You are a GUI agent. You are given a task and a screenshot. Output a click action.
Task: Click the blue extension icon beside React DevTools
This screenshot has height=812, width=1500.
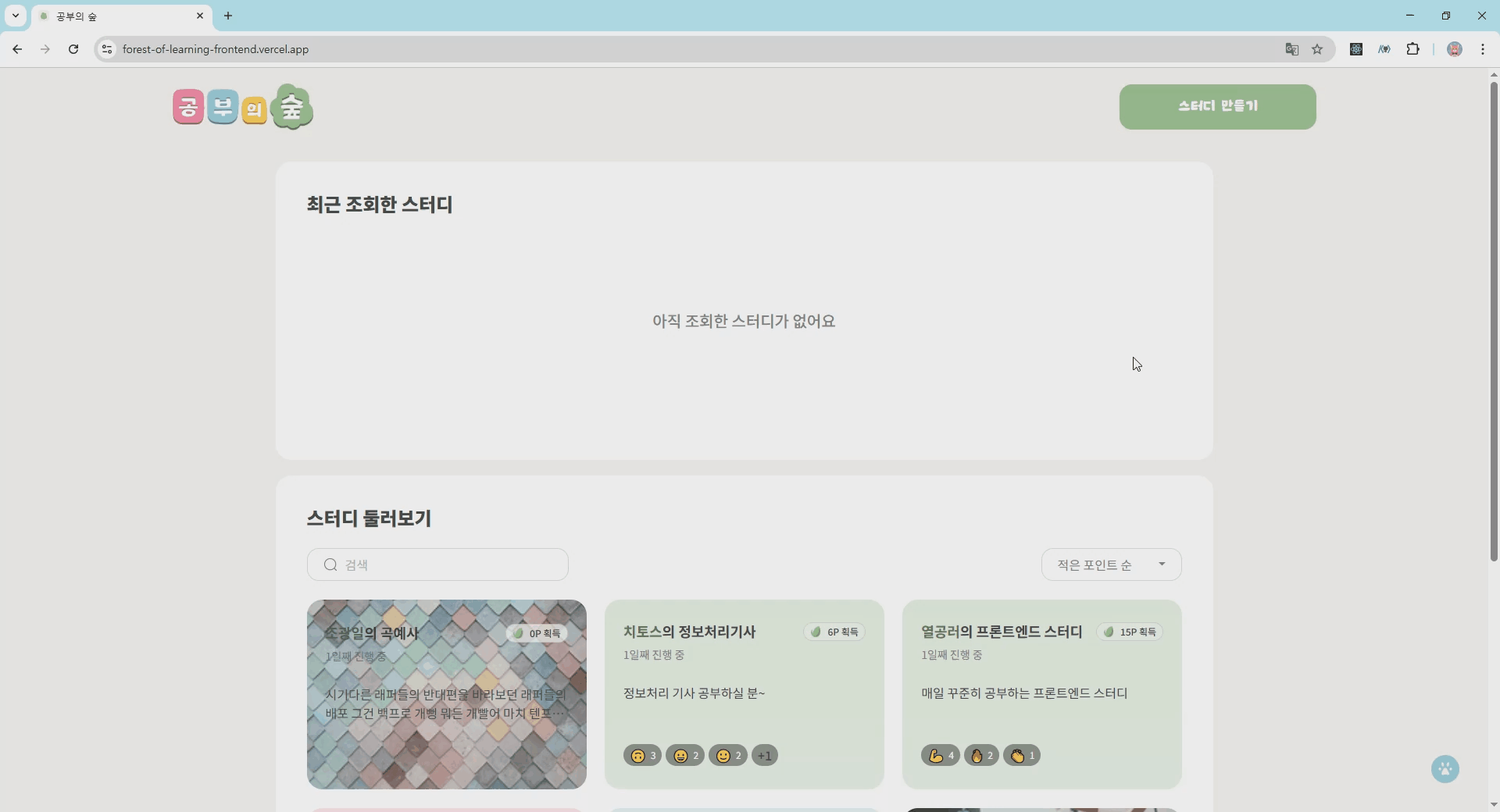[x=1384, y=49]
